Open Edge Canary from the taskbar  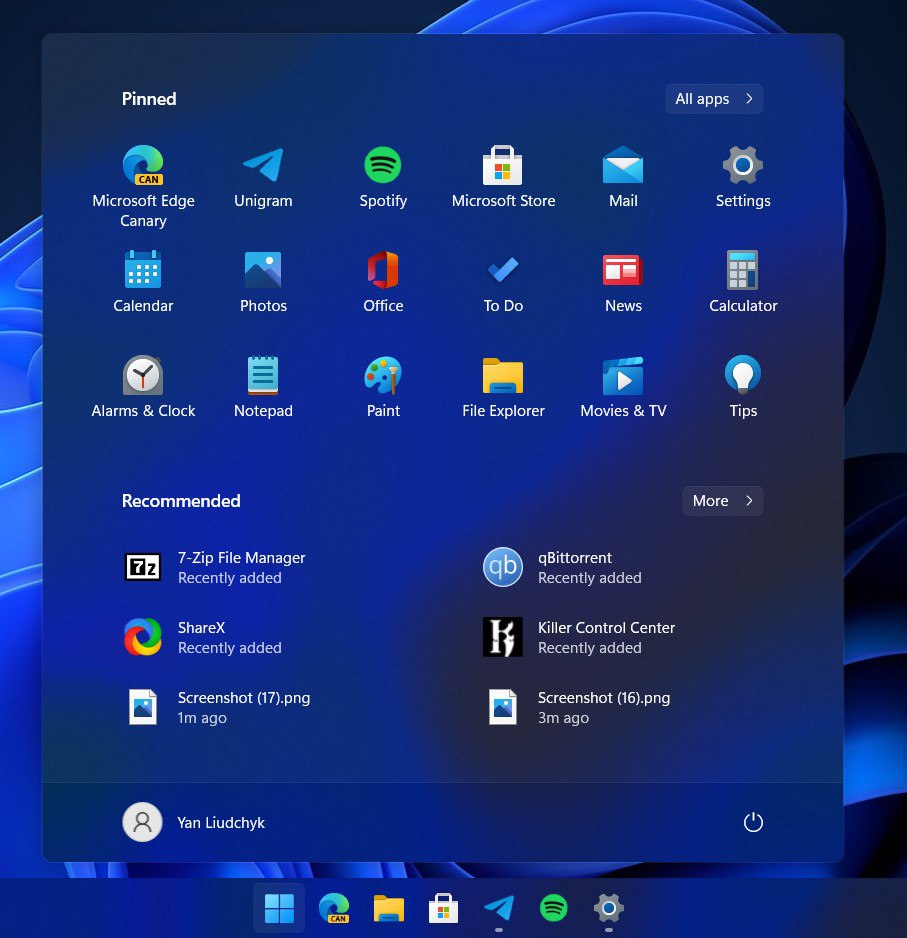tap(334, 908)
